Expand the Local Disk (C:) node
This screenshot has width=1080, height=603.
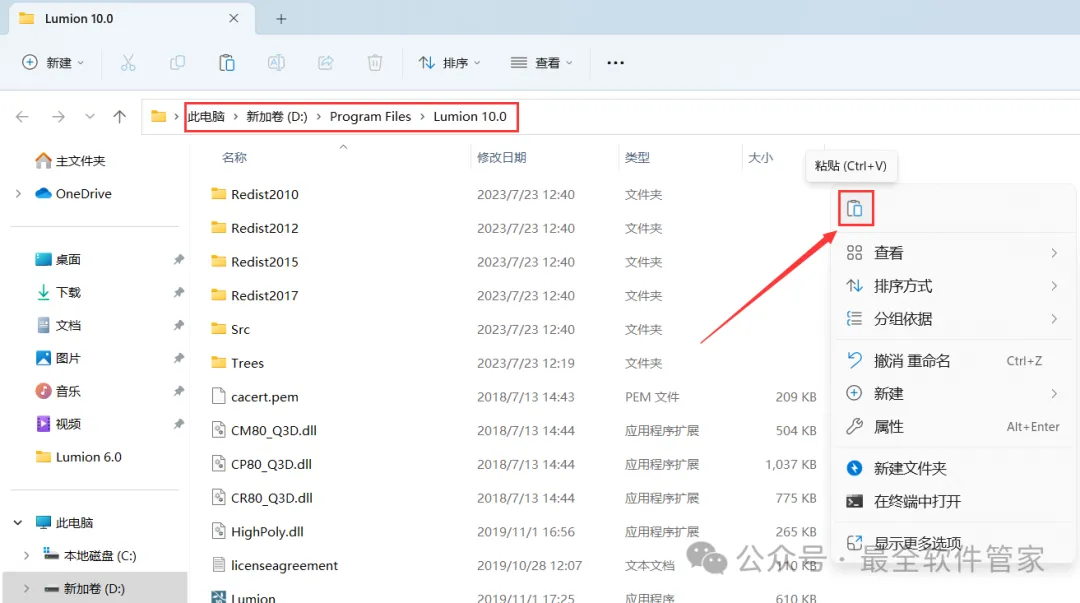coord(26,555)
